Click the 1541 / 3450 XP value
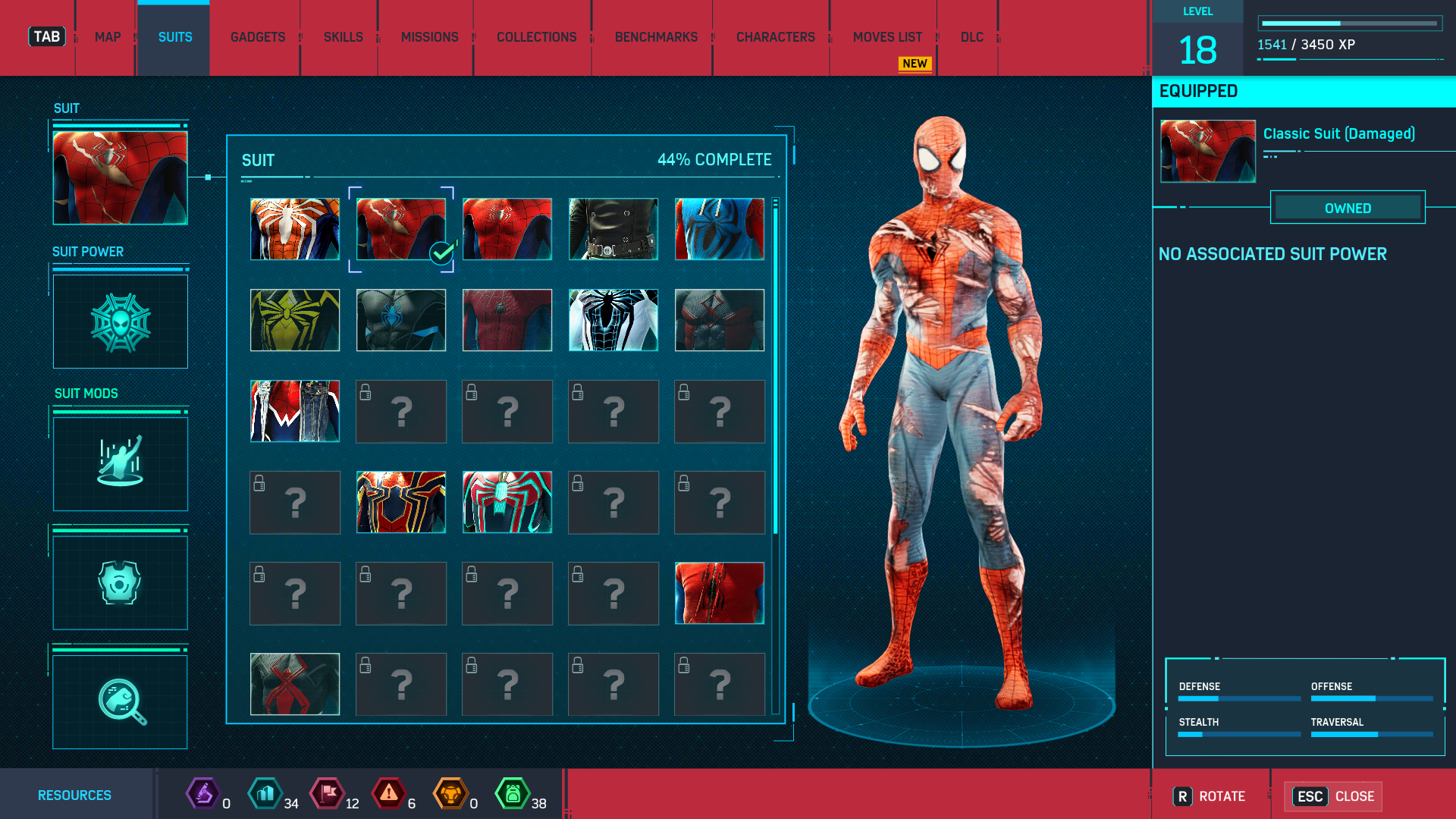The width and height of the screenshot is (1456, 819). (x=1306, y=45)
